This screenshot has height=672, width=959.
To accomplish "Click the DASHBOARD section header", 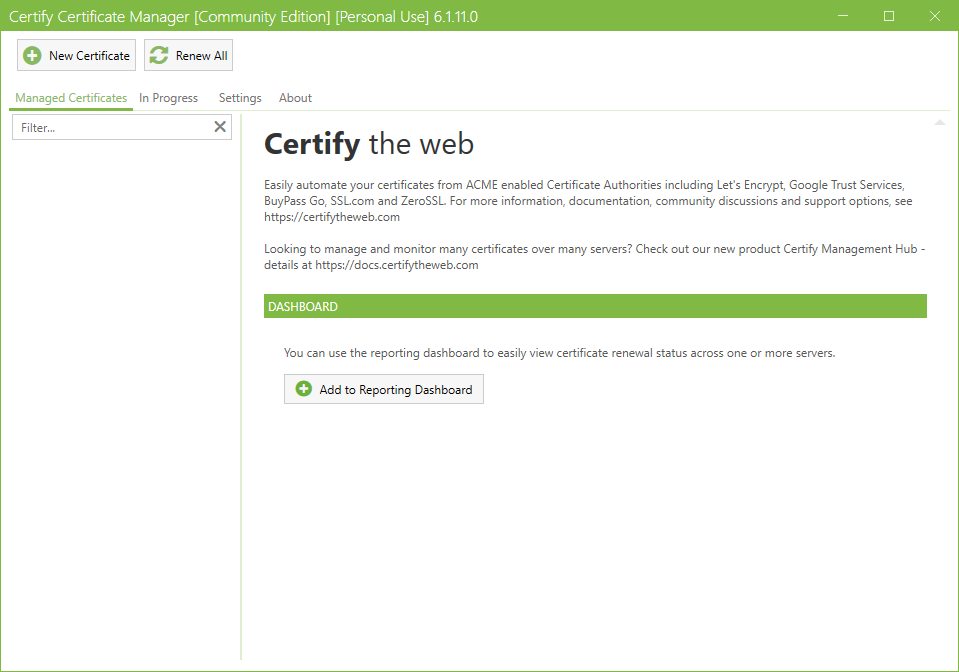I will 595,306.
